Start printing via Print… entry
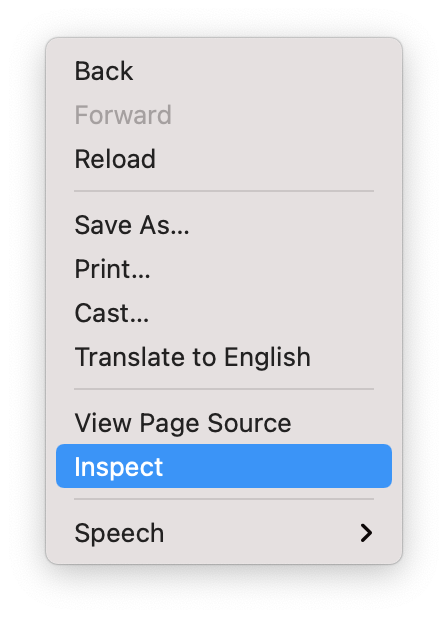This screenshot has width=448, height=618. (224, 269)
